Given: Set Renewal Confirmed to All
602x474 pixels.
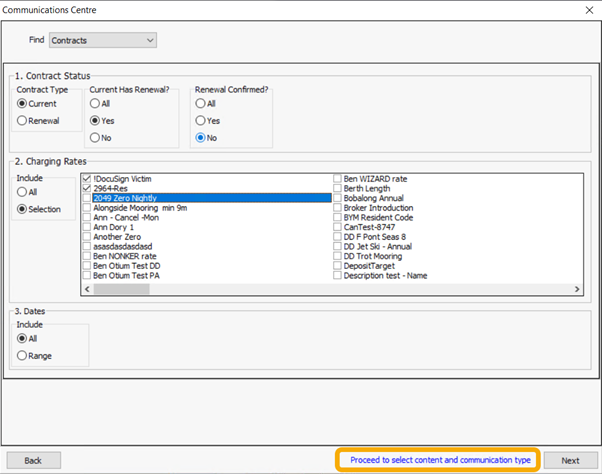Looking at the screenshot, I should 201,103.
